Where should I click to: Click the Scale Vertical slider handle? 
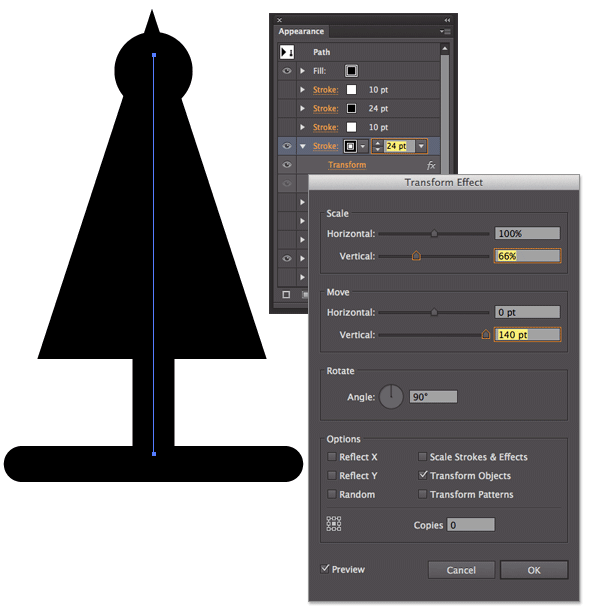(416, 255)
